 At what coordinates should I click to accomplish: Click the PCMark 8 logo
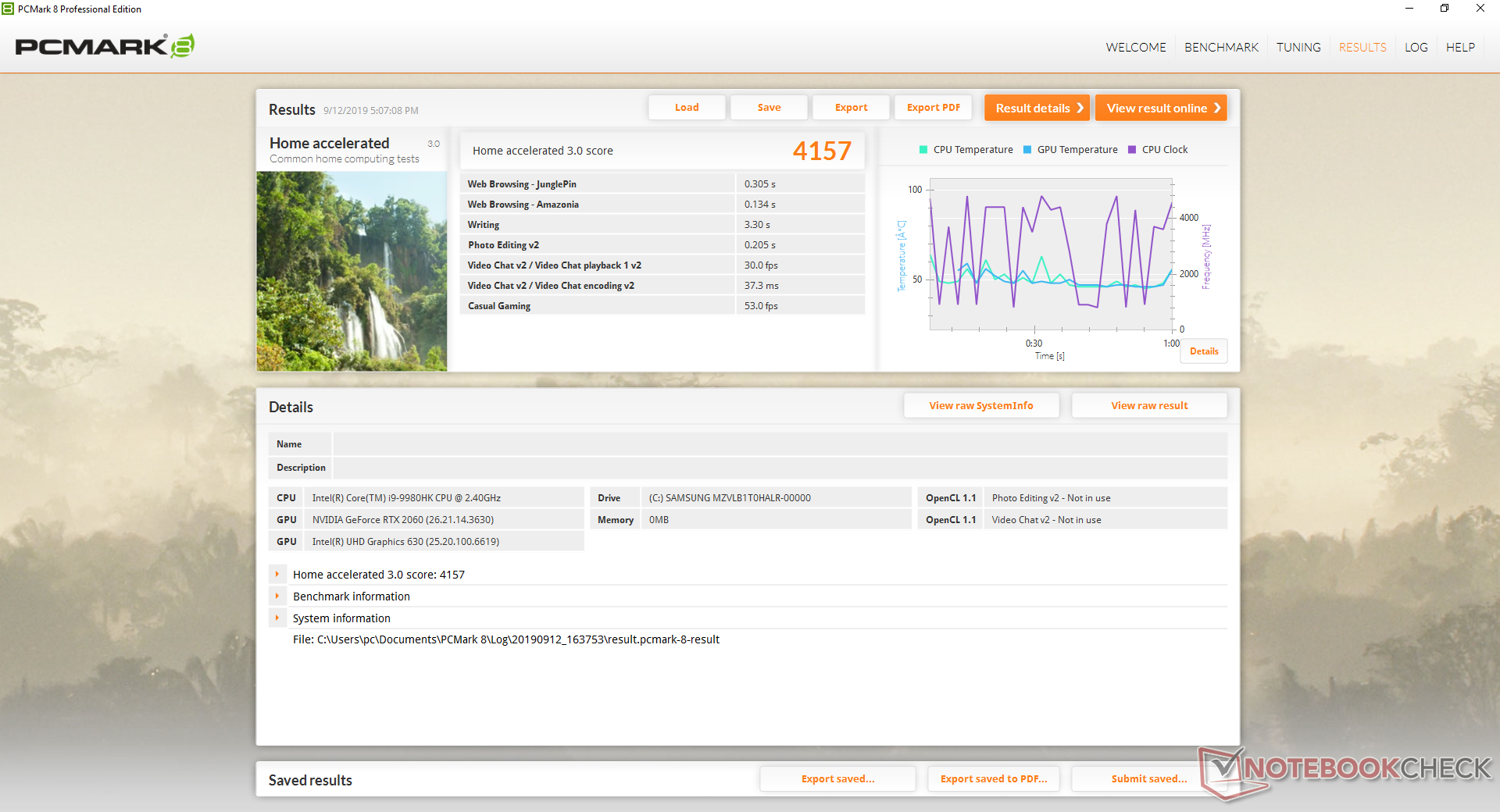105,46
